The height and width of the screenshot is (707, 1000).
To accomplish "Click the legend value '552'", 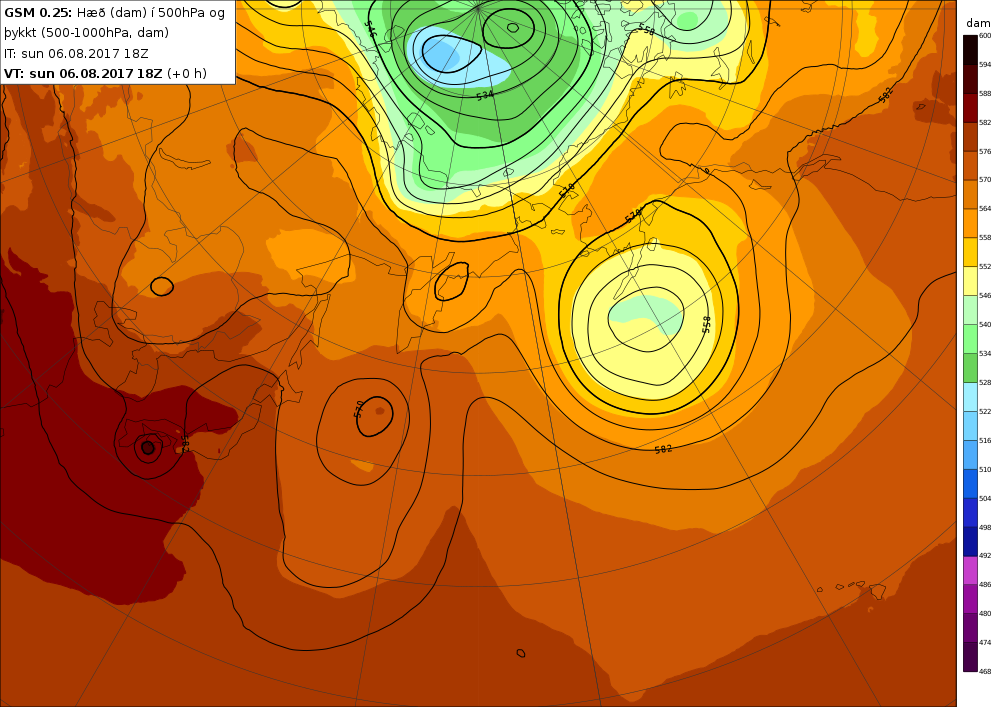I will coord(985,267).
